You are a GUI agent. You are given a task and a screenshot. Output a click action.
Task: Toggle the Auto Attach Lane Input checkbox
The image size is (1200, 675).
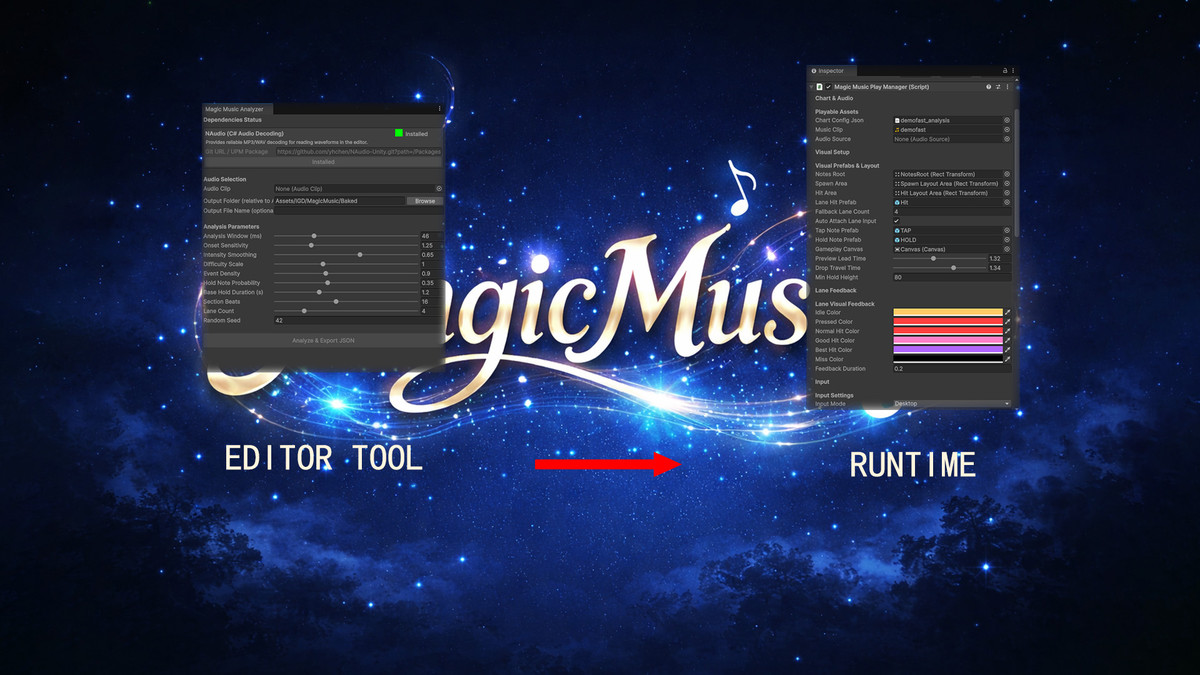tap(897, 221)
